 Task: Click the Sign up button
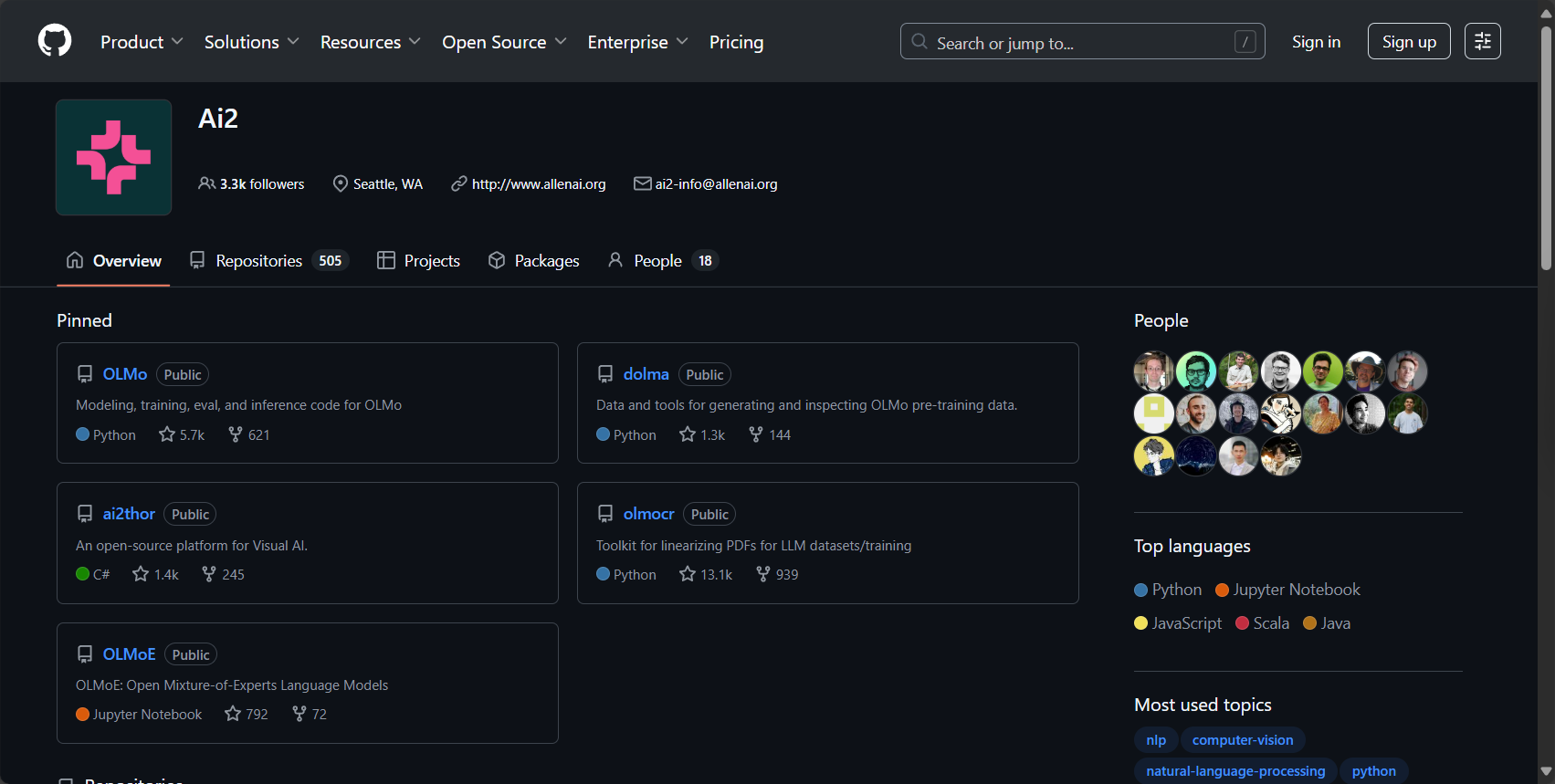pyautogui.click(x=1409, y=41)
